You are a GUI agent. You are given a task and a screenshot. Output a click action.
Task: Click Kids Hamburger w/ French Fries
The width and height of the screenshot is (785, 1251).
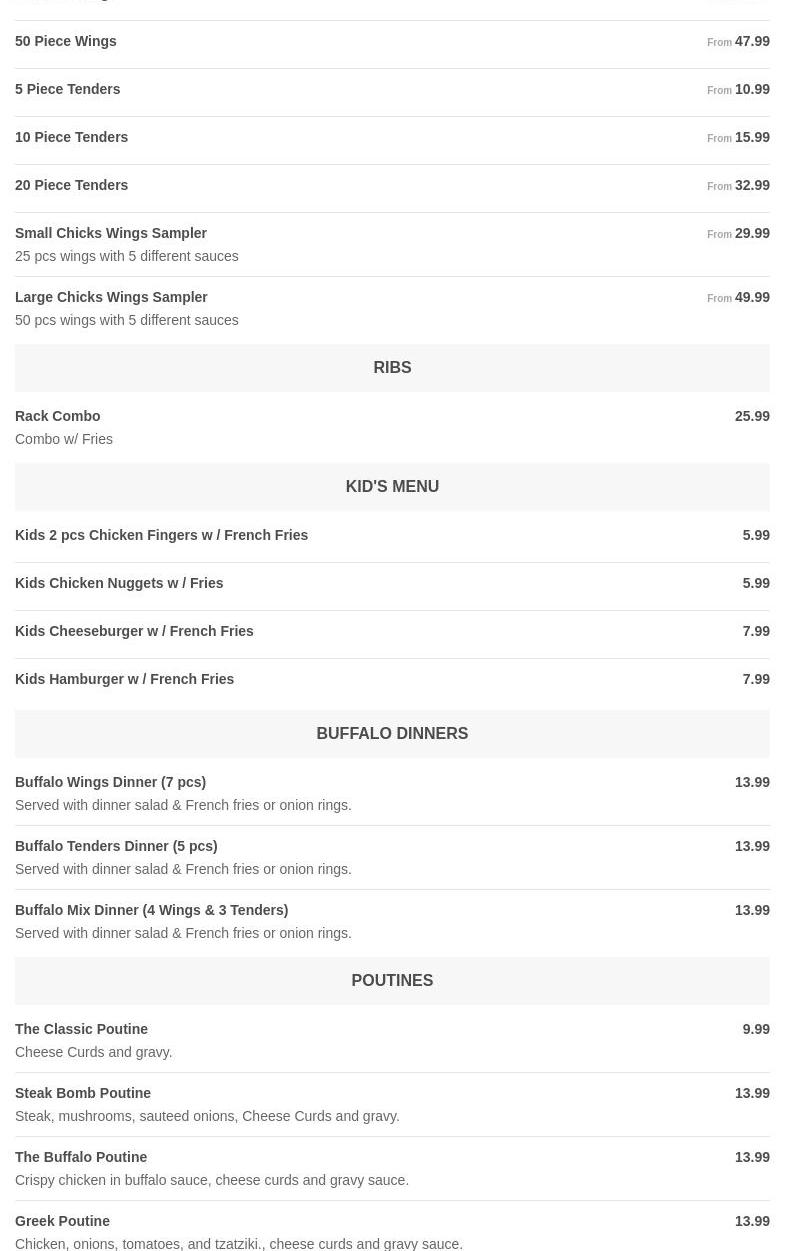click(x=125, y=680)
